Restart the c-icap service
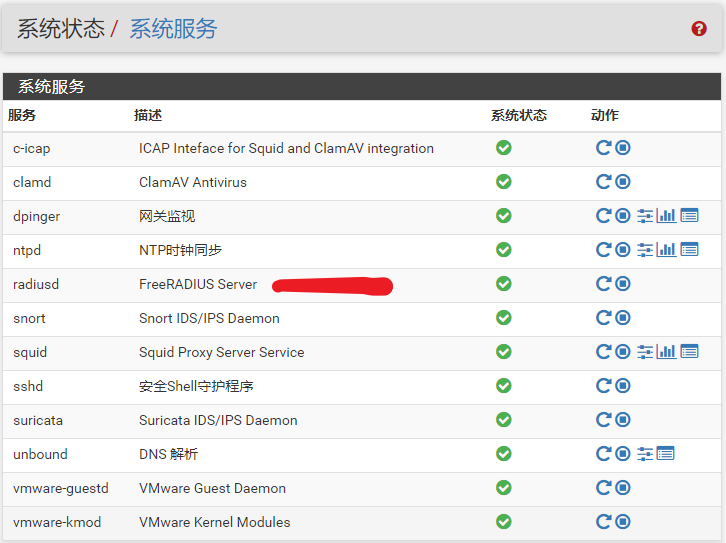The height and width of the screenshot is (543, 726). [x=603, y=148]
